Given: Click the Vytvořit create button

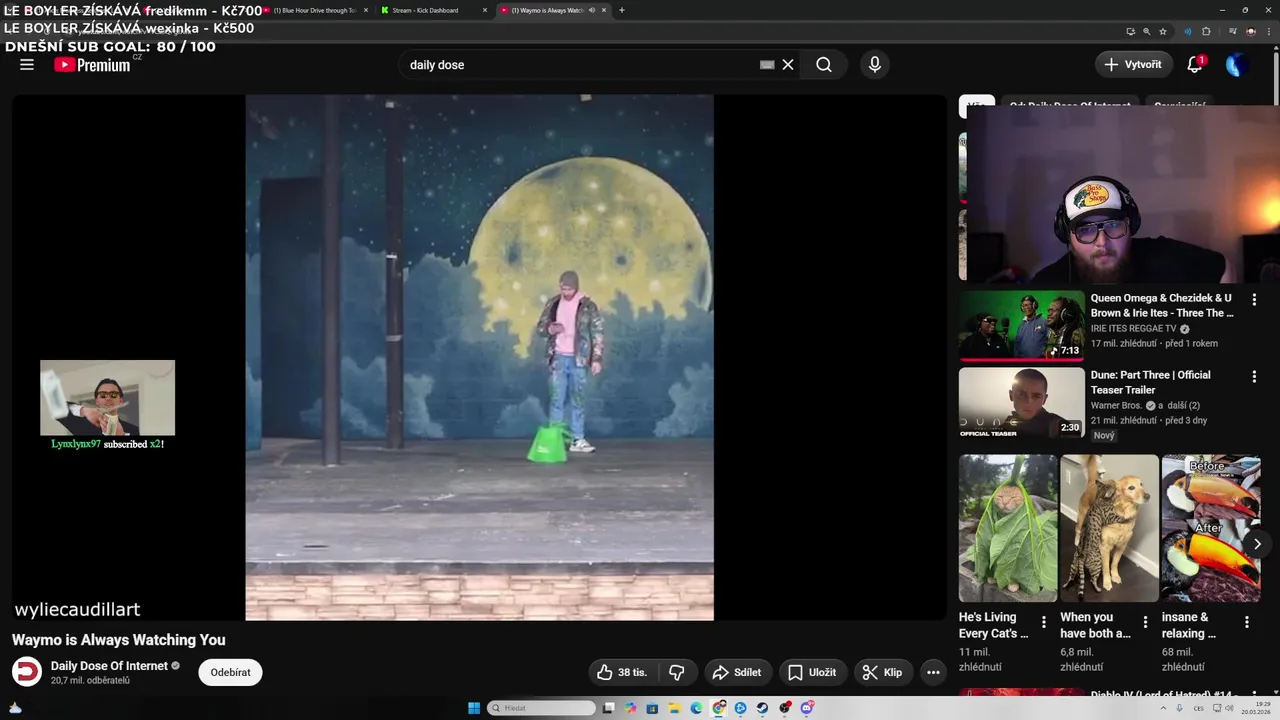Looking at the screenshot, I should (x=1133, y=65).
